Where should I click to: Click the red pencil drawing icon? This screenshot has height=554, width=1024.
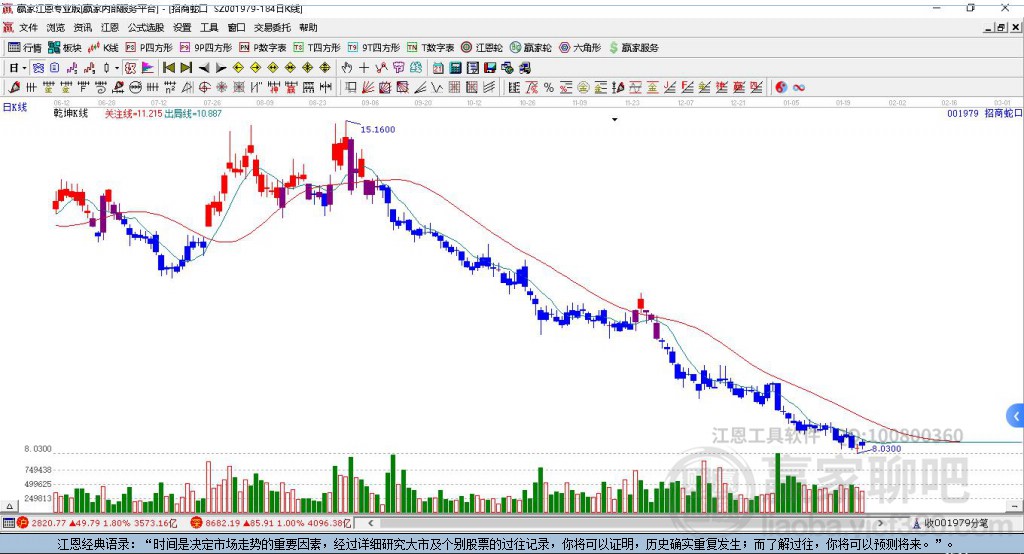click(14, 88)
